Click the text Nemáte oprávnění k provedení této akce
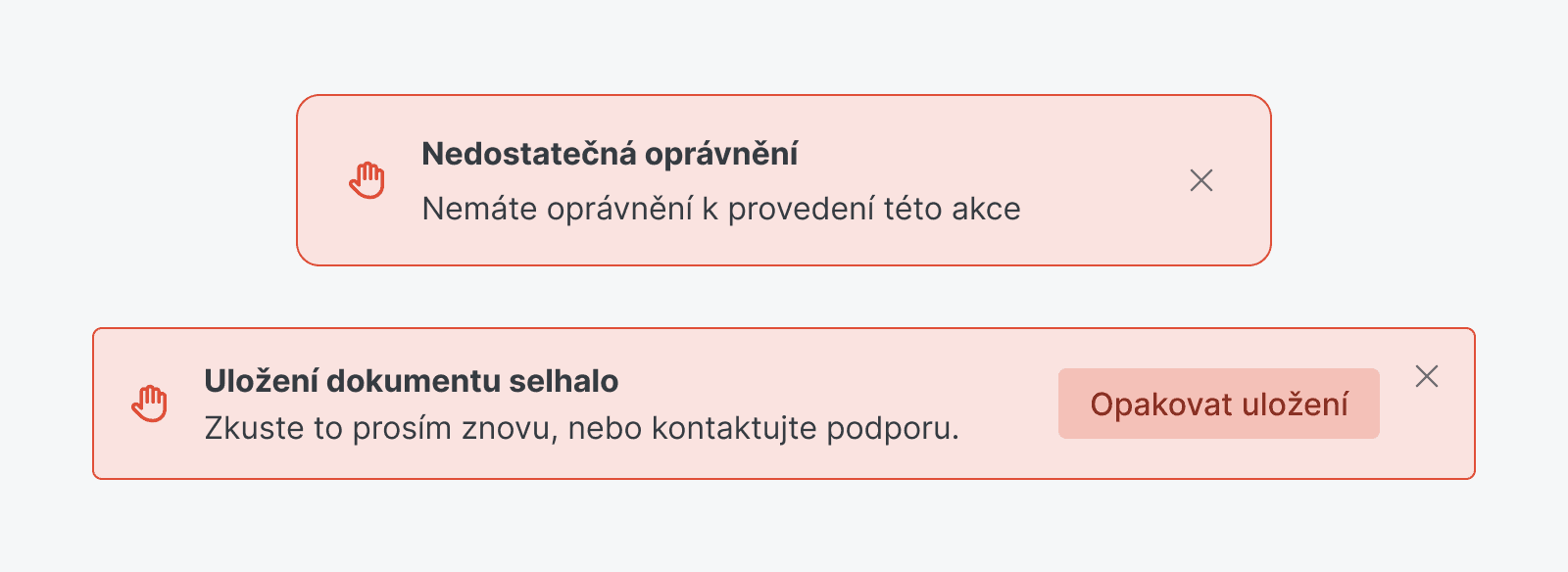Image resolution: width=1568 pixels, height=572 pixels. 720,209
